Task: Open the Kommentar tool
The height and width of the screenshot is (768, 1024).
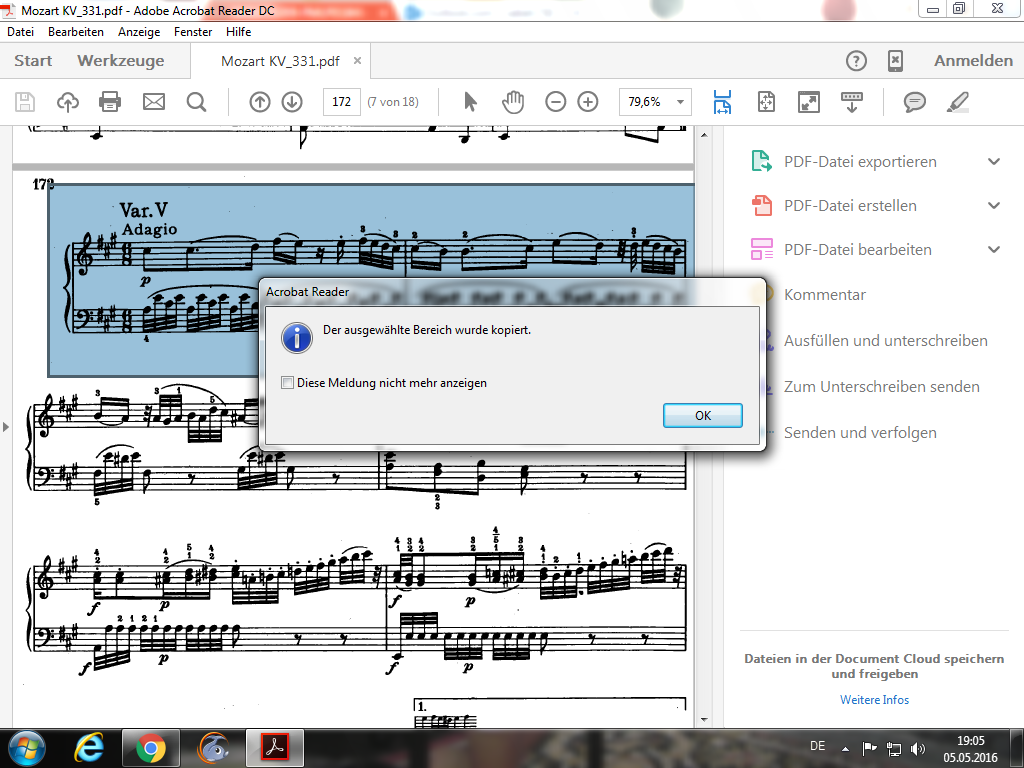Action: pyautogui.click(x=825, y=295)
